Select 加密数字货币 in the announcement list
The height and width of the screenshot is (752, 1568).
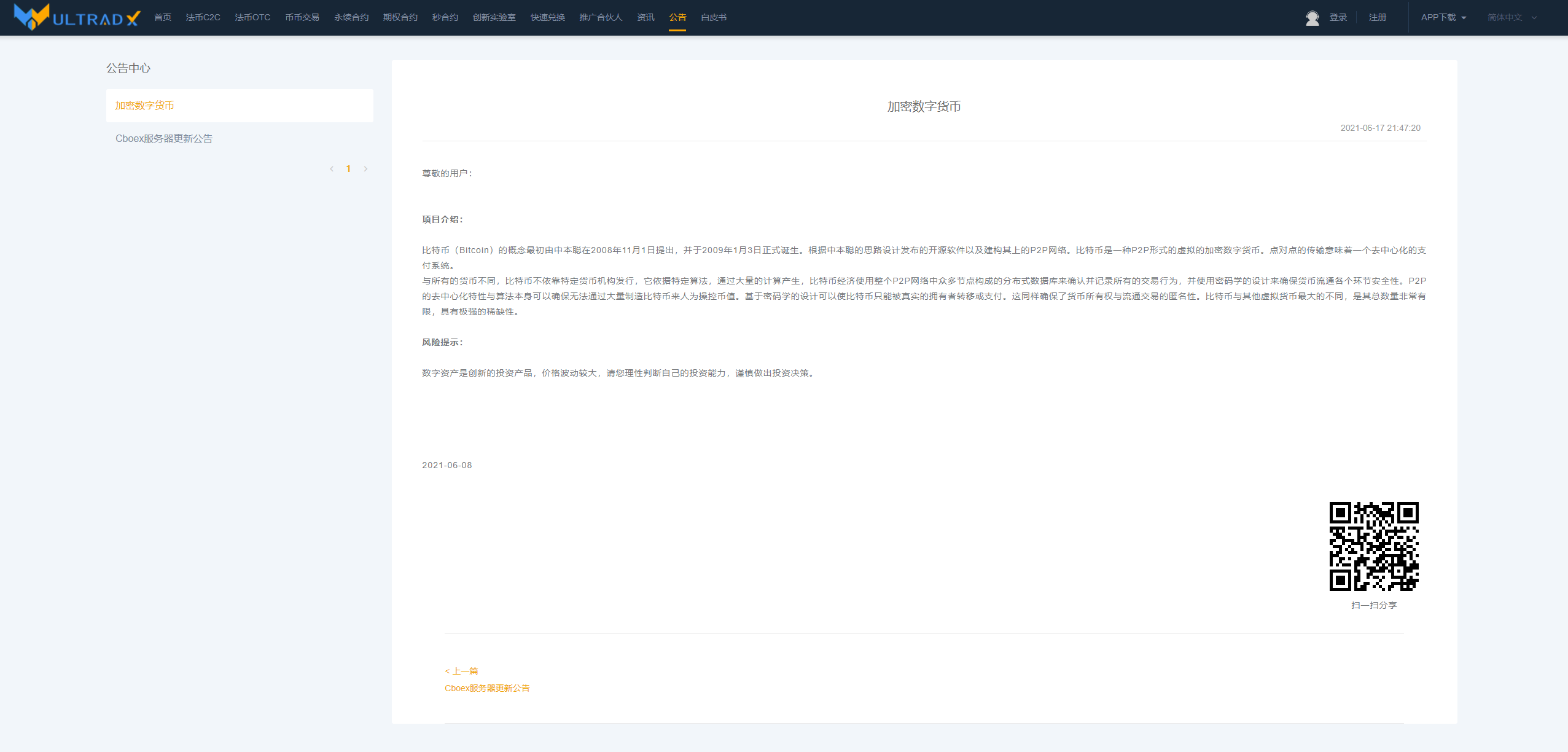point(145,106)
